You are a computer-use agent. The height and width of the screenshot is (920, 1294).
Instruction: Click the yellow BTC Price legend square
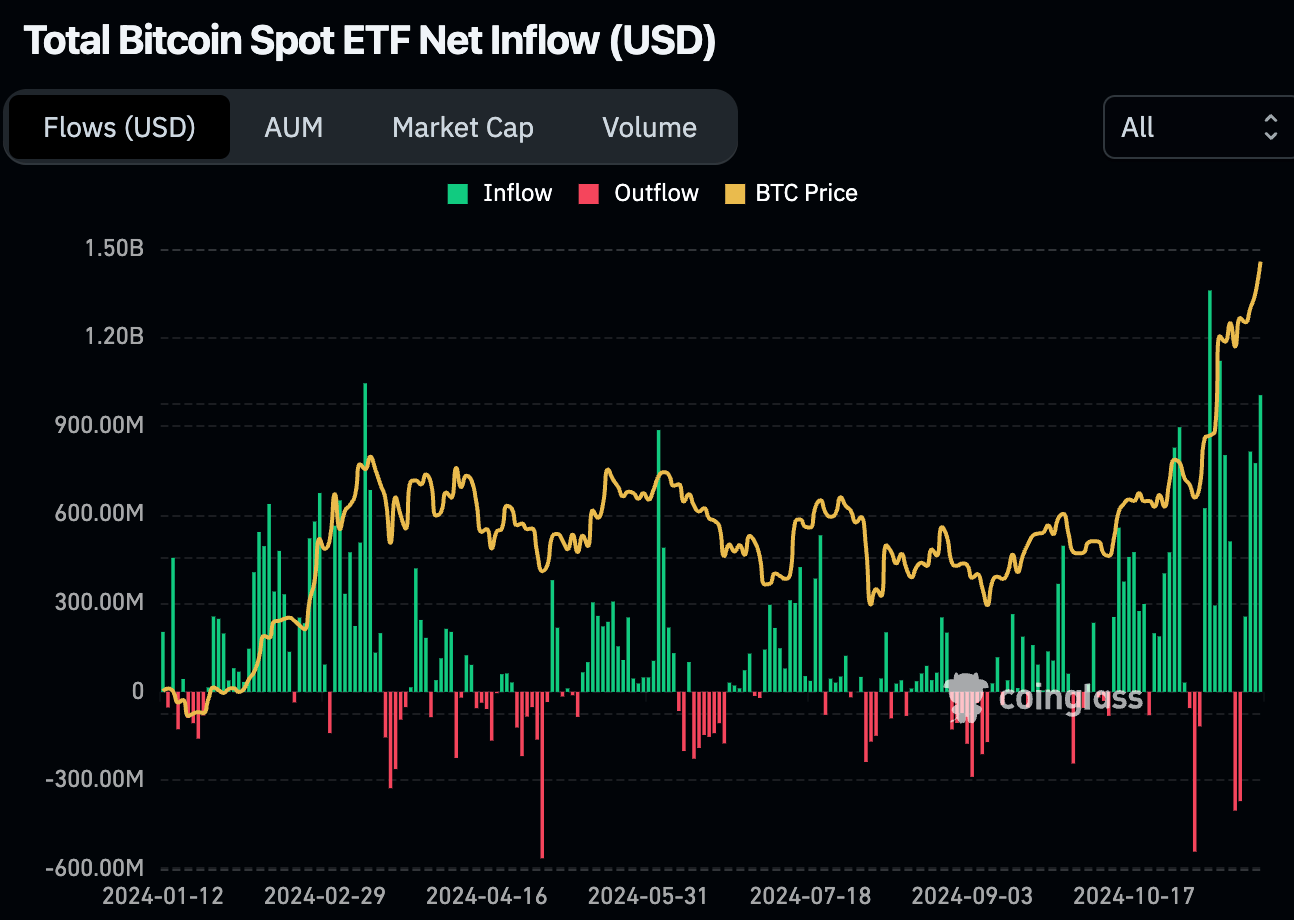(734, 194)
